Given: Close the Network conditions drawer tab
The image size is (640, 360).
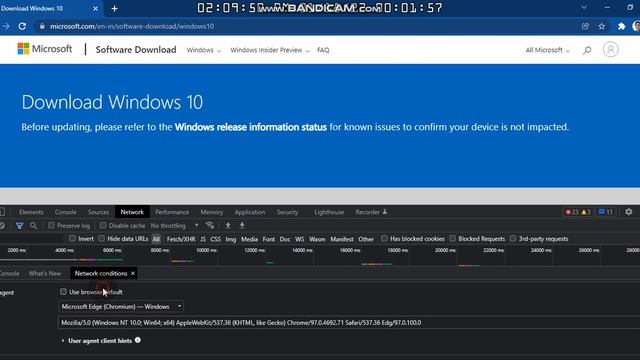Looking at the screenshot, I should coord(133,273).
